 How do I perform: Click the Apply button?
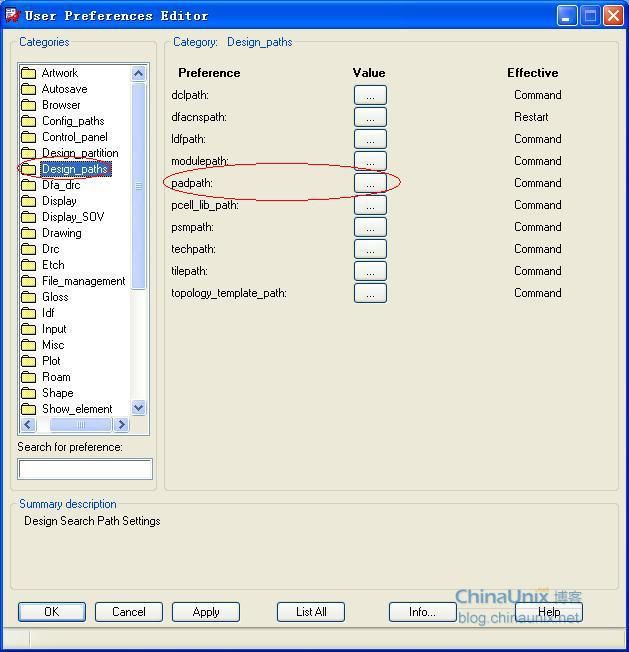click(206, 612)
